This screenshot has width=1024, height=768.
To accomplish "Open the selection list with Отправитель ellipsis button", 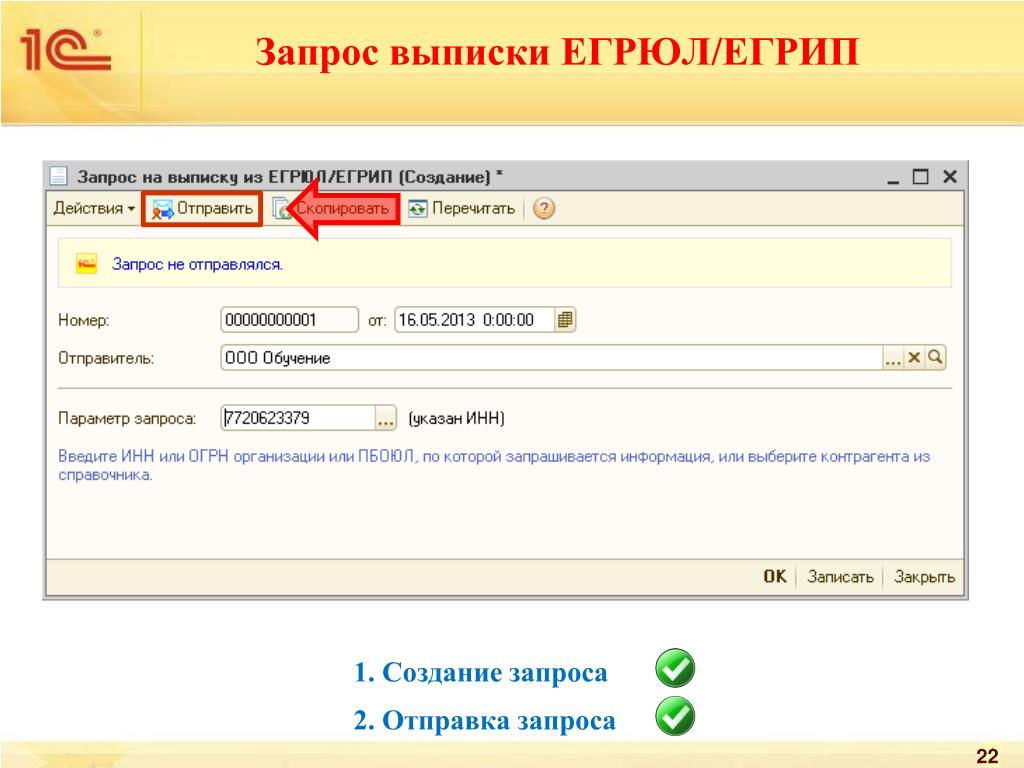I will point(893,358).
